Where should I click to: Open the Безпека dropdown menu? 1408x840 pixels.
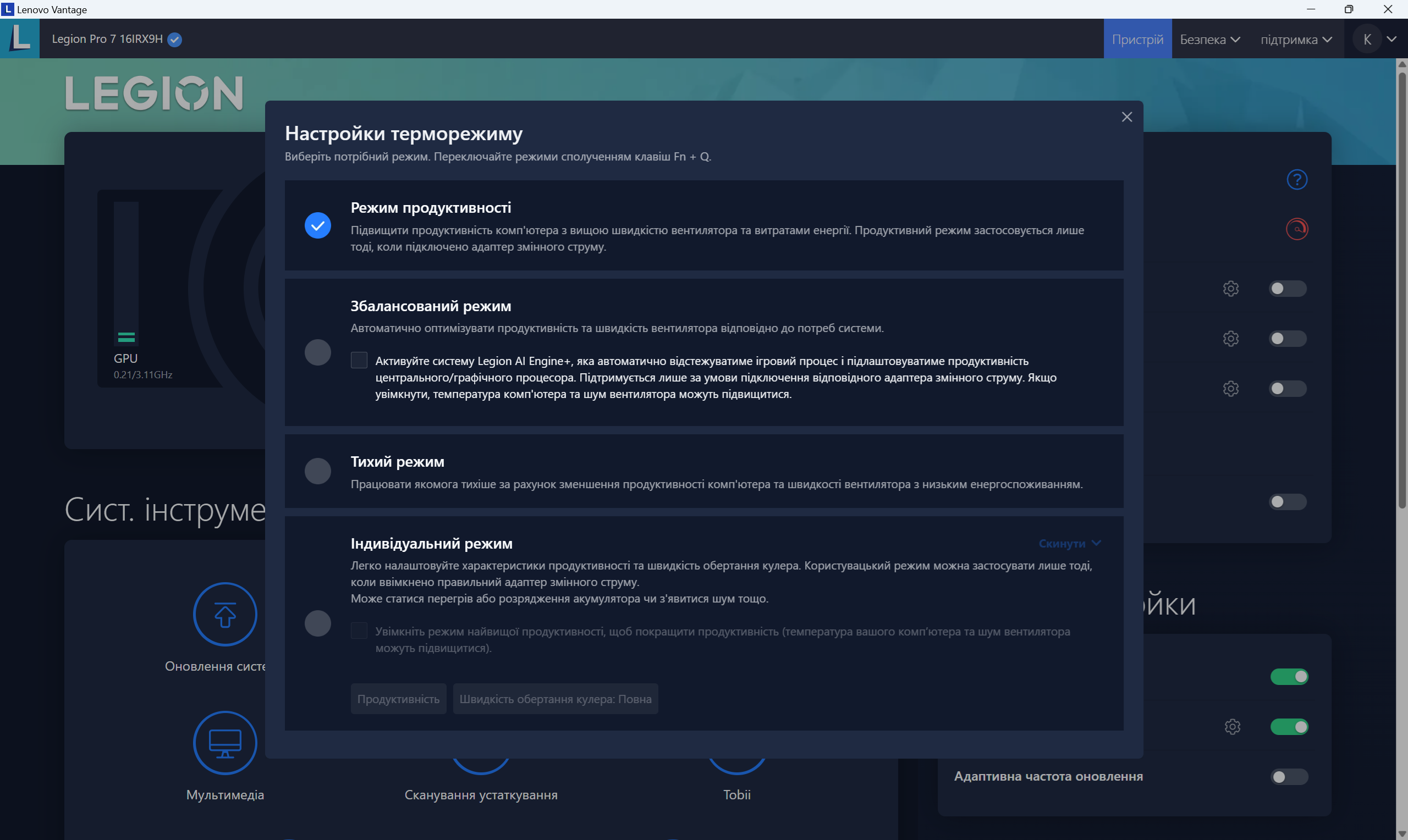(1210, 39)
